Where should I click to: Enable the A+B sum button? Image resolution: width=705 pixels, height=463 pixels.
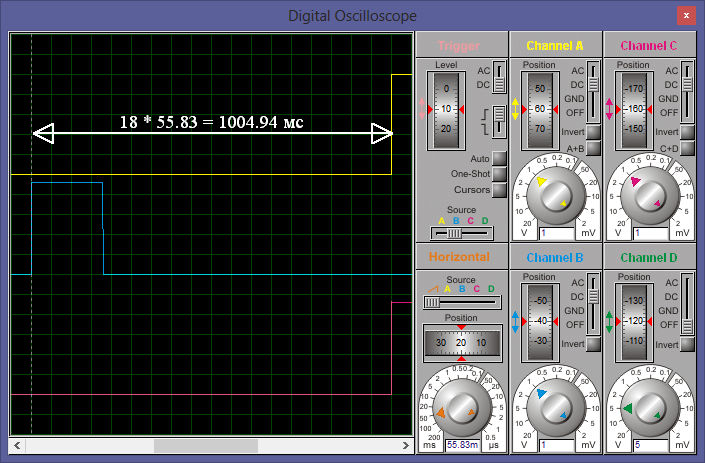point(593,148)
